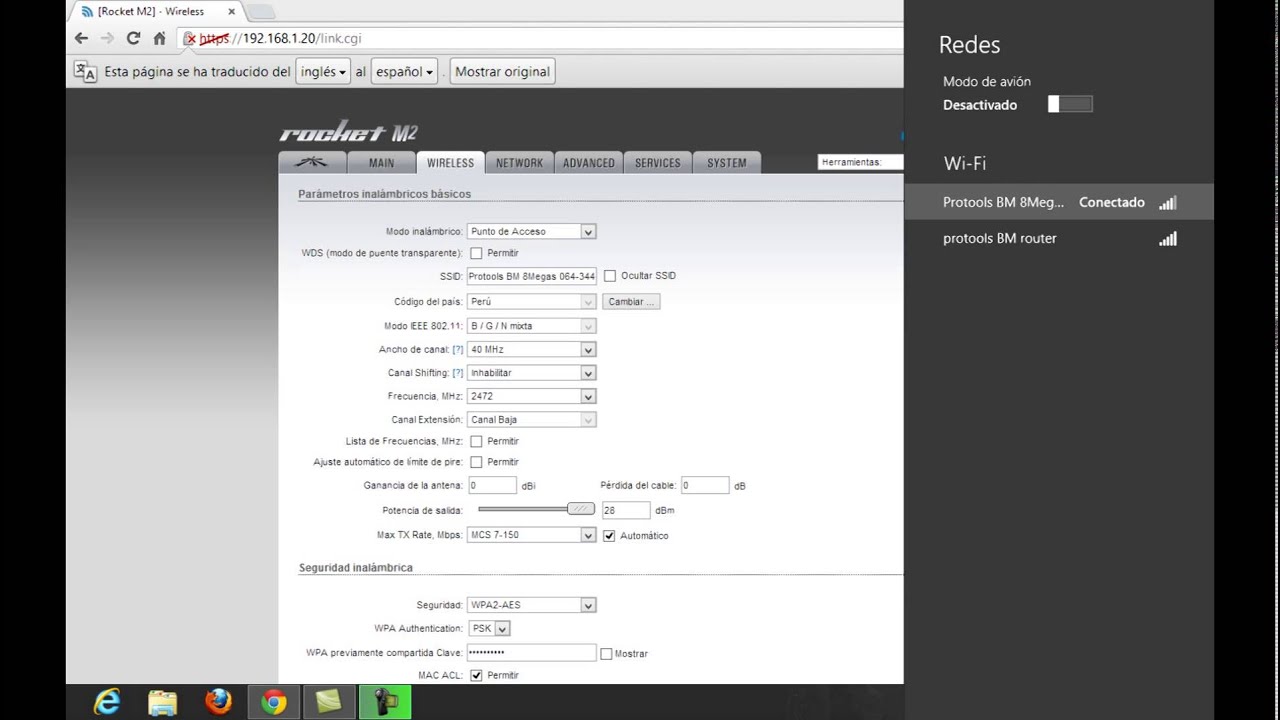This screenshot has height=720, width=1280.
Task: Reload the page with the refresh icon
Action: (133, 38)
